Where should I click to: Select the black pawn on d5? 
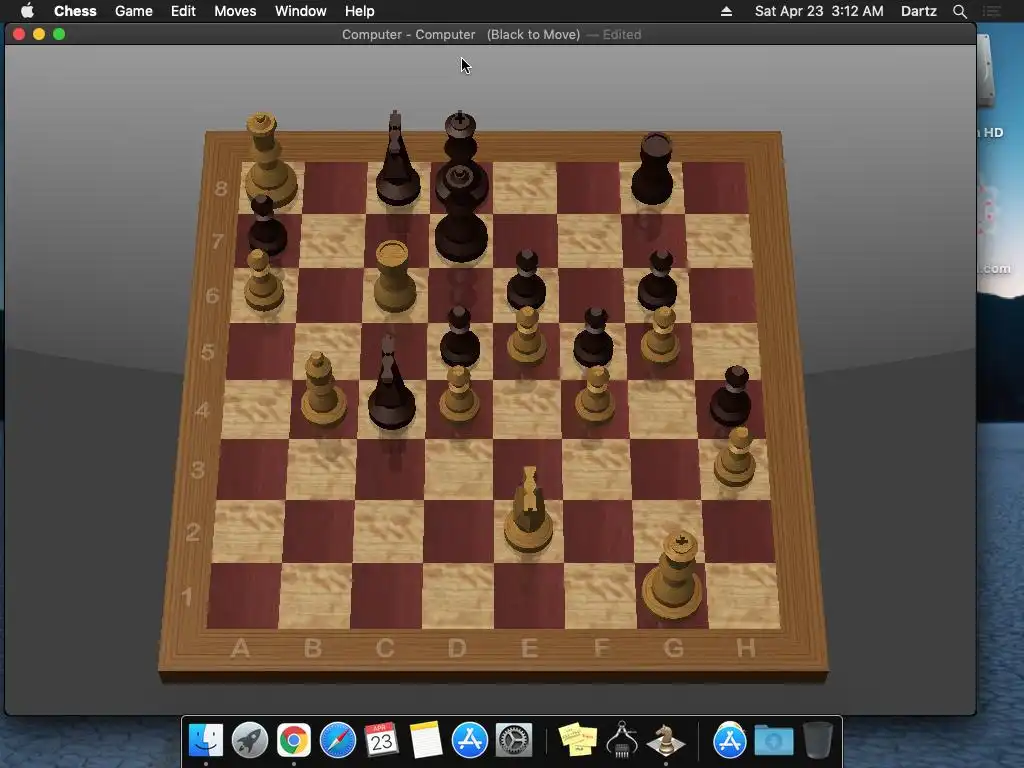pyautogui.click(x=460, y=338)
